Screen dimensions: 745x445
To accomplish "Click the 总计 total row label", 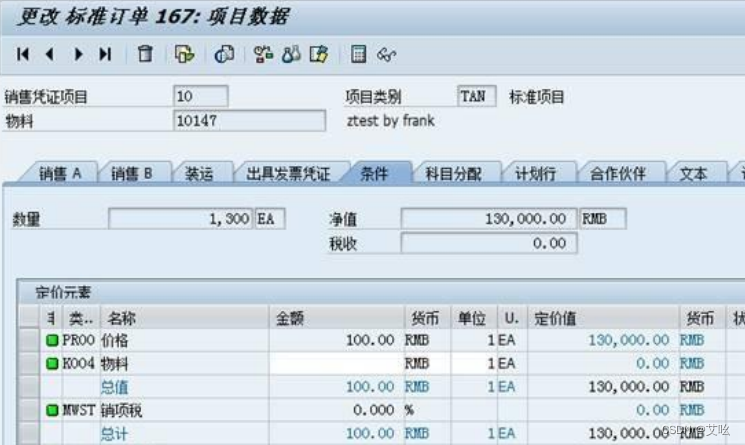I will point(115,433).
